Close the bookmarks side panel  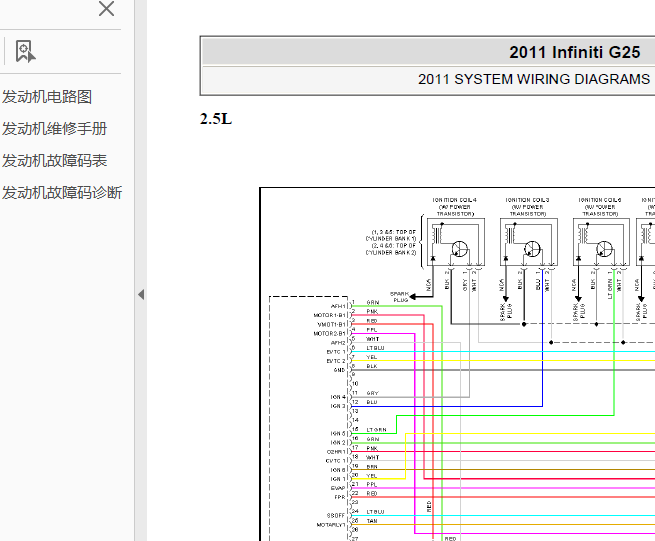click(107, 9)
